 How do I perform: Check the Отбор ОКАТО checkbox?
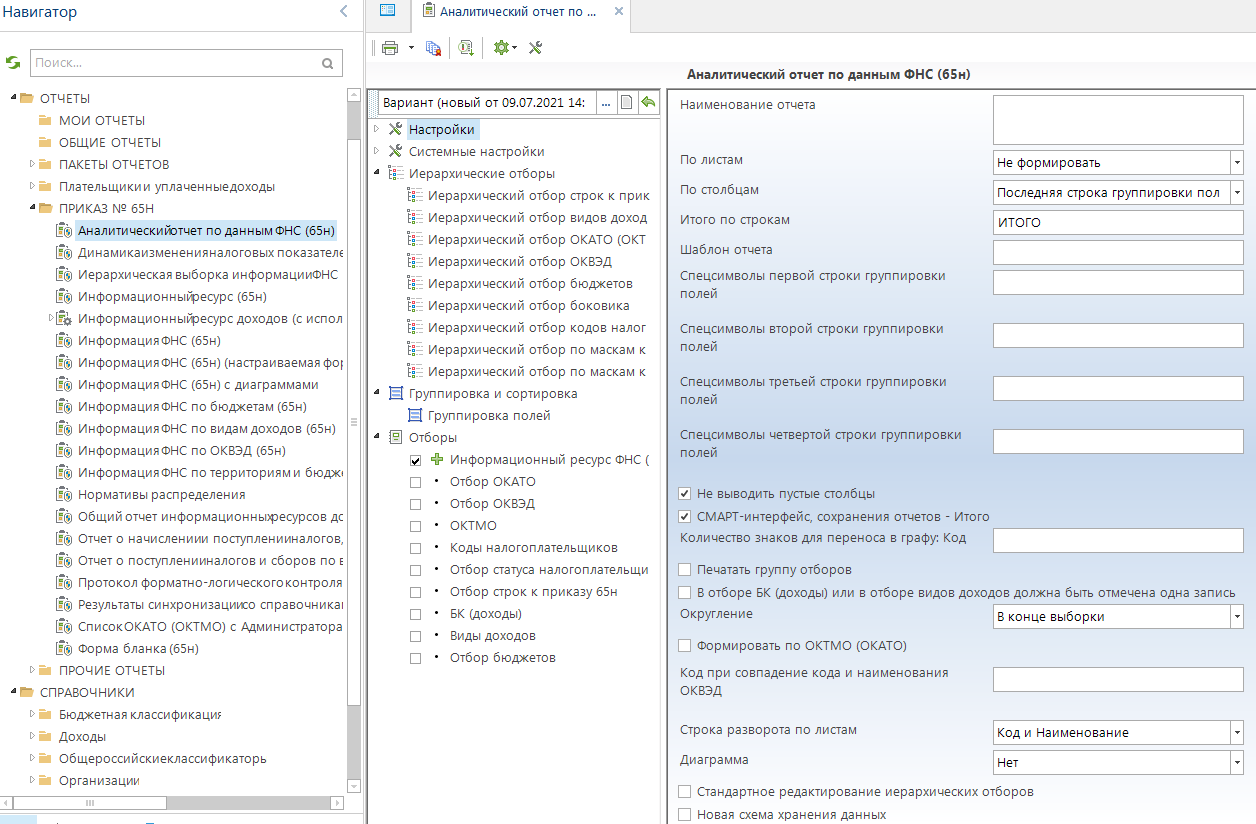416,482
